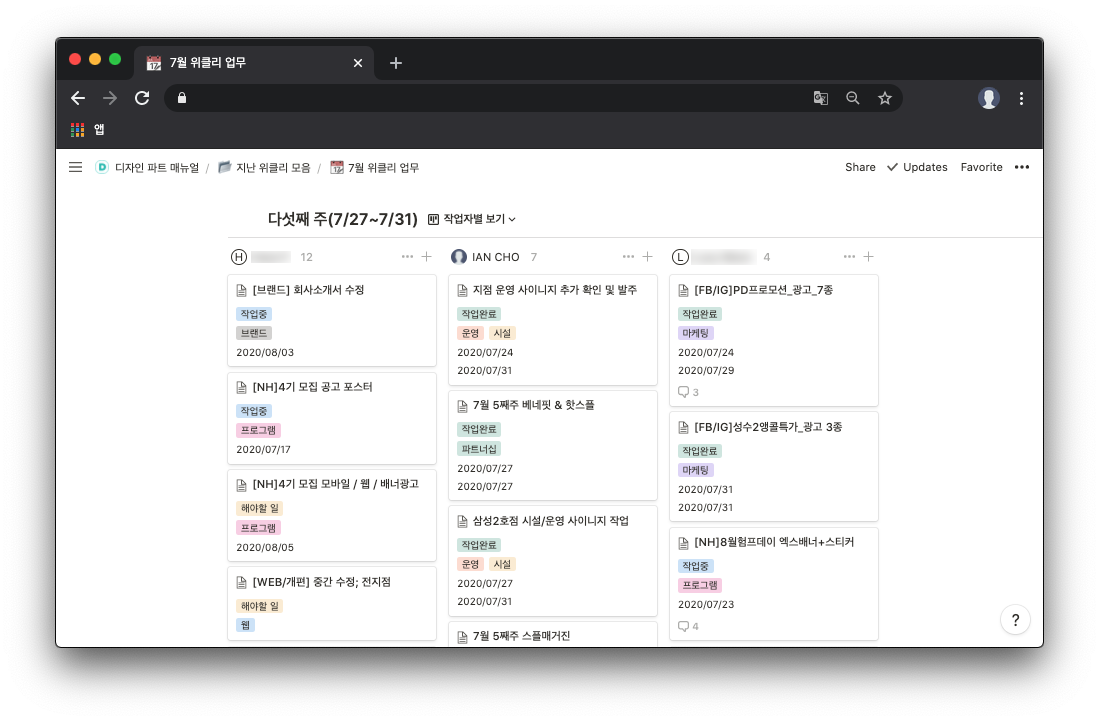The width and height of the screenshot is (1099, 721).
Task: Select the 7월 위클리 업무 browser tab
Action: [x=252, y=63]
